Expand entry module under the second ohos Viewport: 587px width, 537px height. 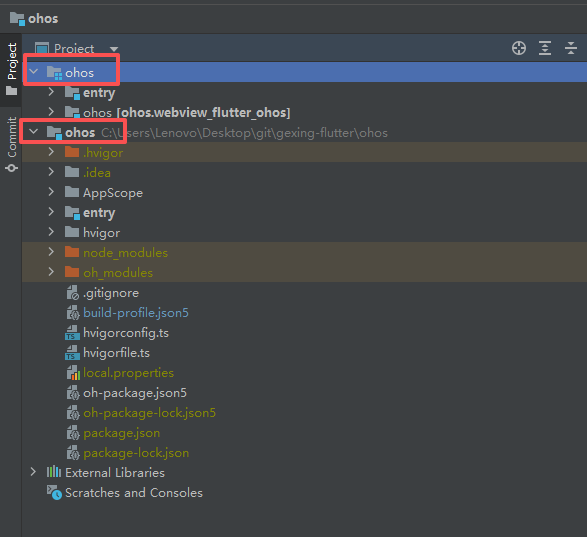[x=51, y=212]
